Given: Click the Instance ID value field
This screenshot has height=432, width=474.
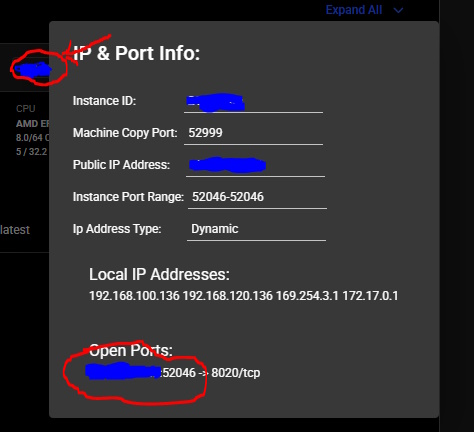Looking at the screenshot, I should 253,101.
